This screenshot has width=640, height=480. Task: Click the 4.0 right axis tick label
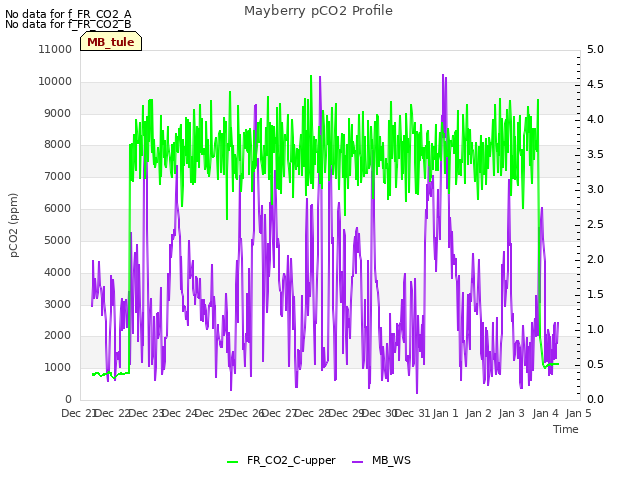click(595, 119)
